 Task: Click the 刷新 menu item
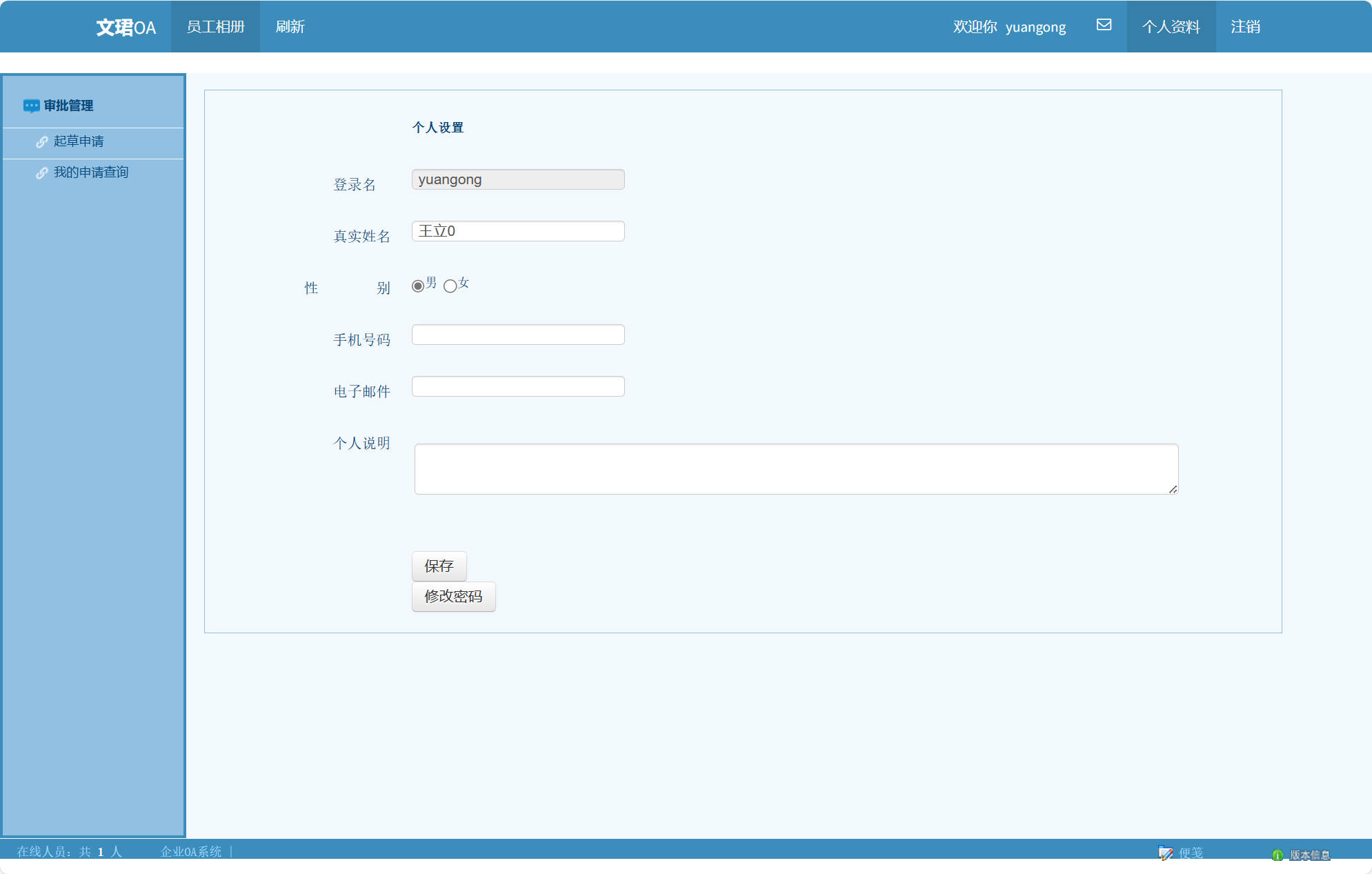click(290, 26)
